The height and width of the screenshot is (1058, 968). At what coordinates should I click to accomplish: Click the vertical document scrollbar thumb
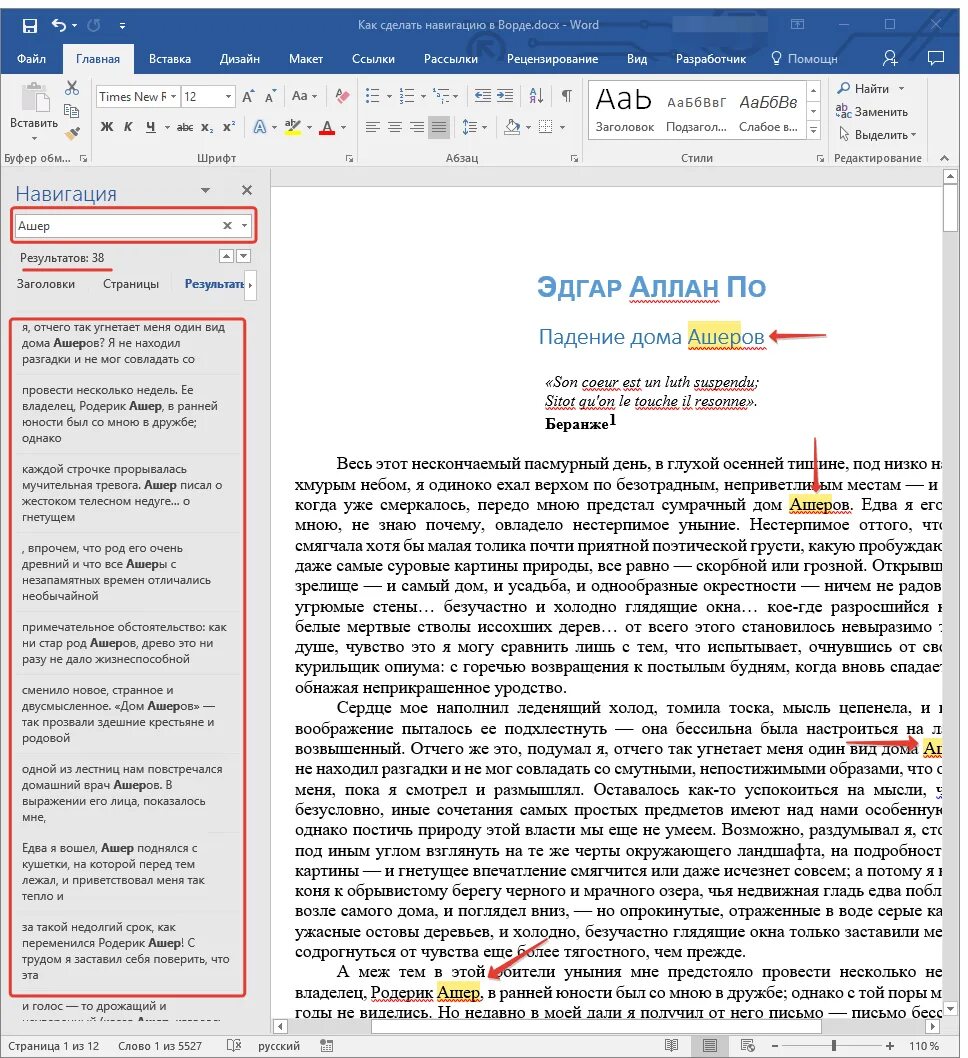pos(950,208)
